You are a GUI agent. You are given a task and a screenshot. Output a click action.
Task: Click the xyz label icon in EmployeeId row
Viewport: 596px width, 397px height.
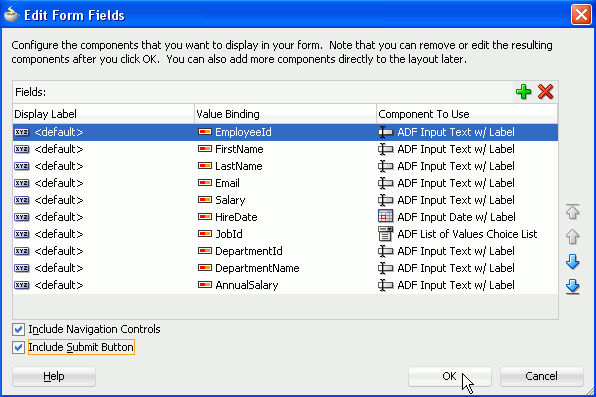22,132
